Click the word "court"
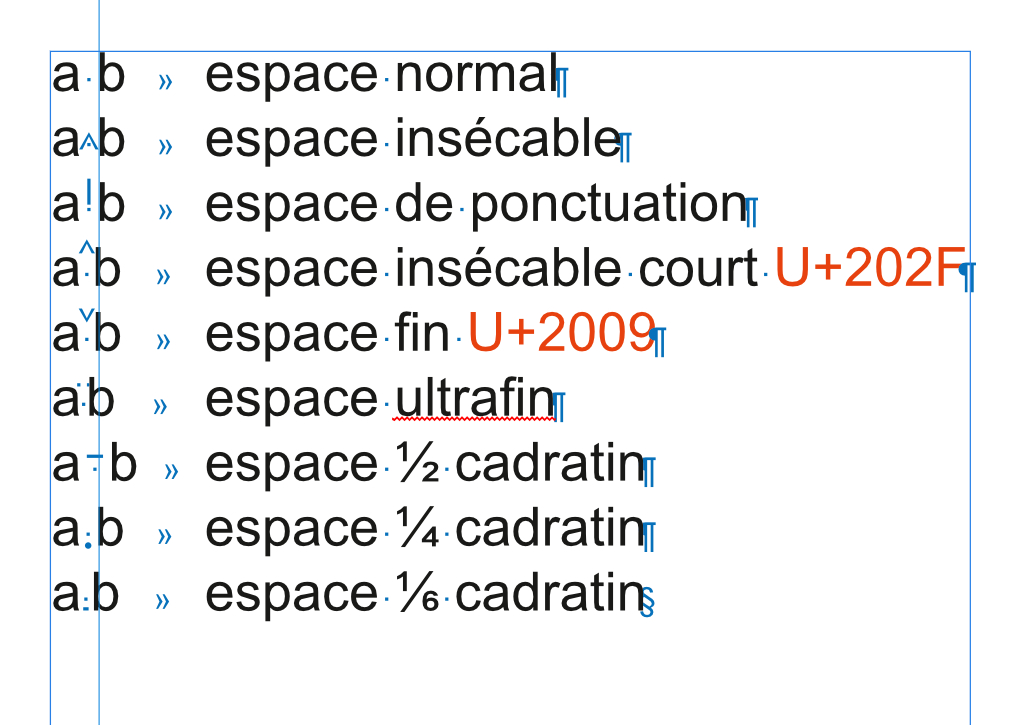 698,269
